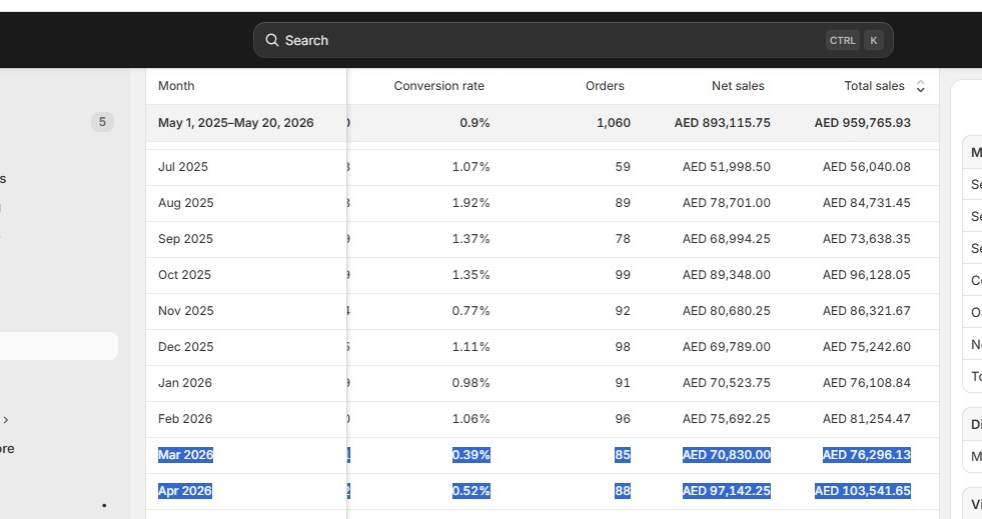Click orders count 91 for Jan 2026

click(x=623, y=383)
